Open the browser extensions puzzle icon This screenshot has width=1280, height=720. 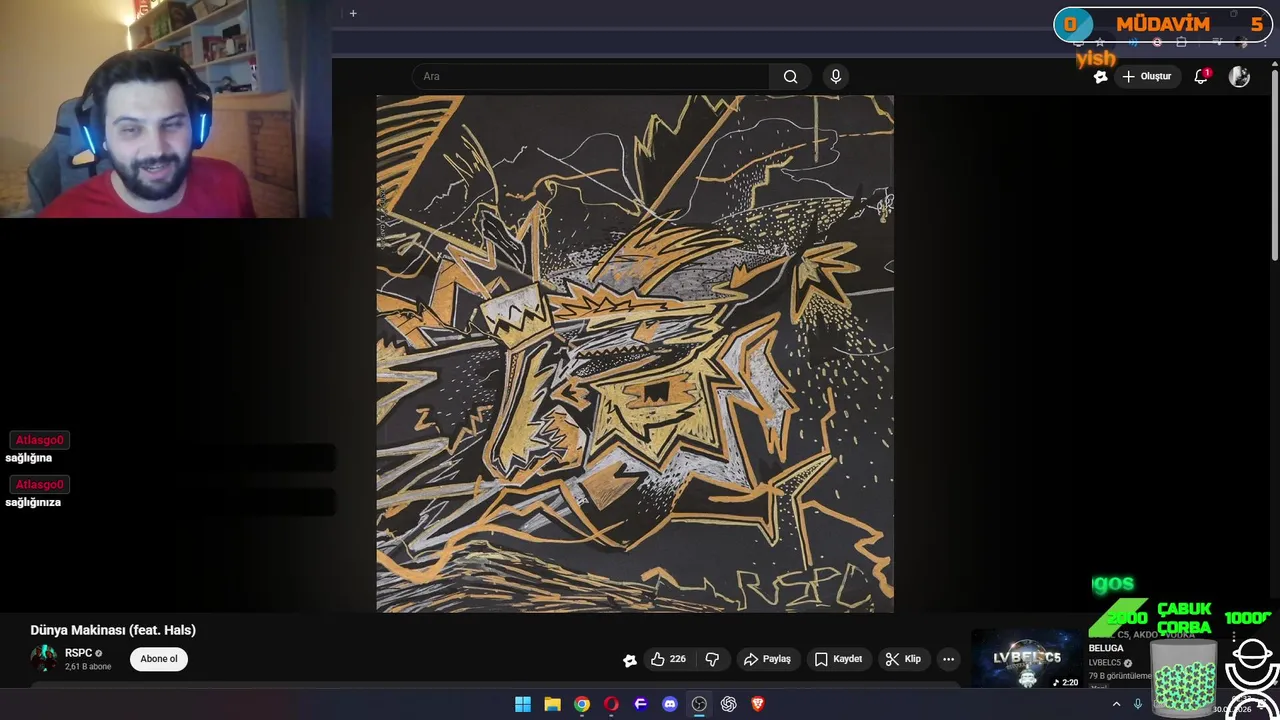(x=1181, y=43)
